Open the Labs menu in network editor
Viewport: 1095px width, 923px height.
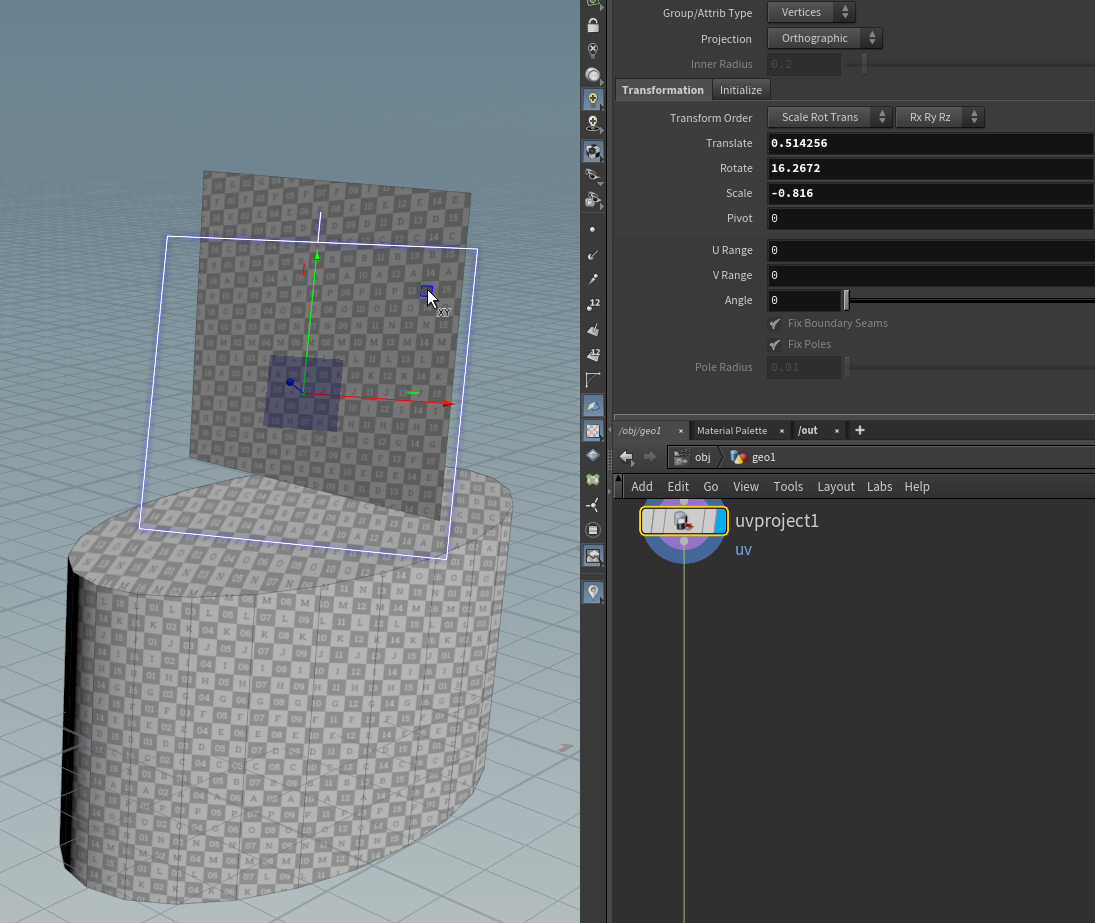tap(880, 487)
